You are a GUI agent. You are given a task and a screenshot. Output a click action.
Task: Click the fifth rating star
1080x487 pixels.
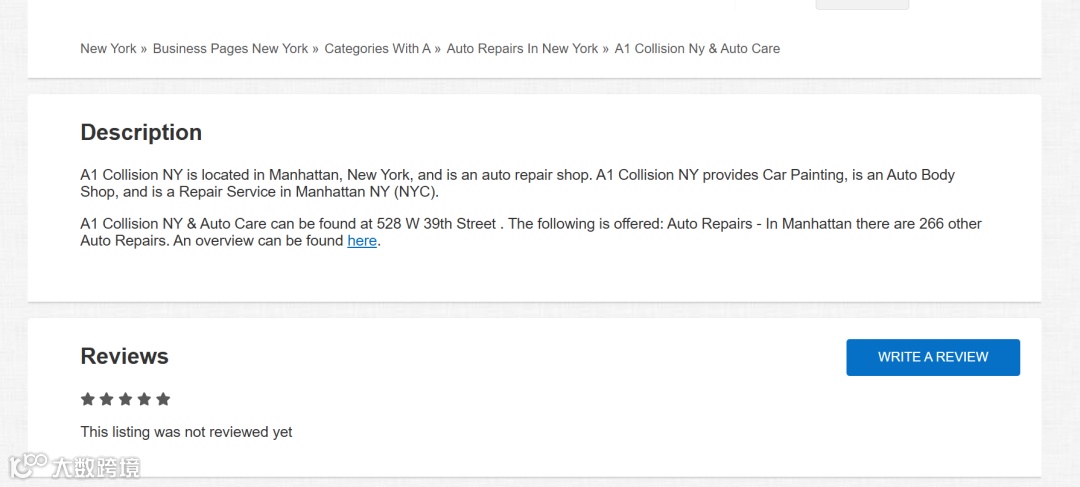click(163, 399)
